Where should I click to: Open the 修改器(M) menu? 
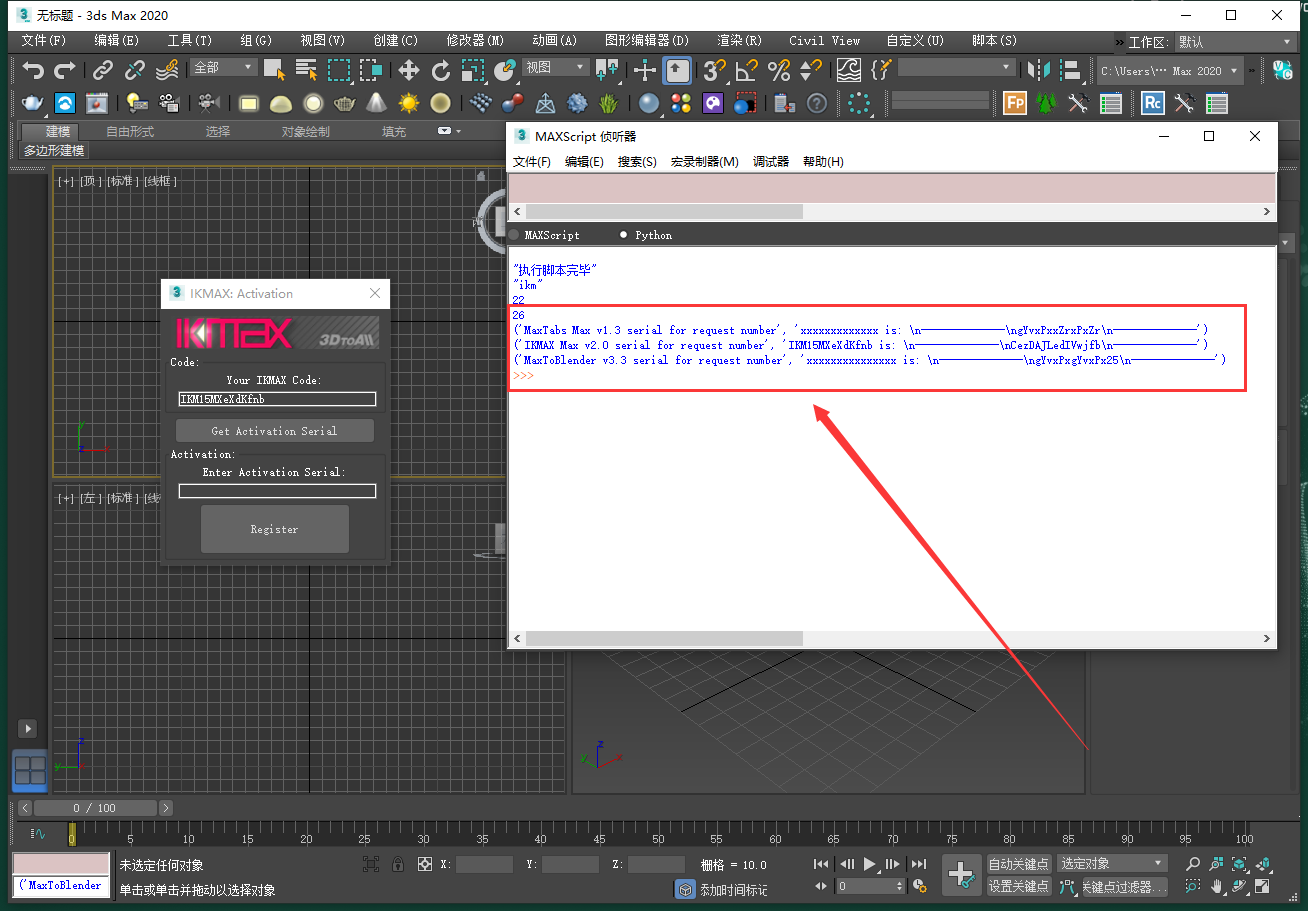[x=475, y=41]
